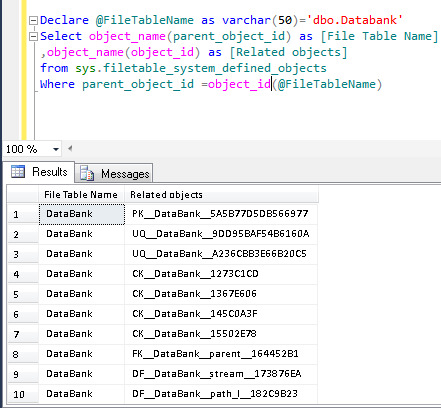Select row 9 header in results
Viewport: 441px width, 410px height.
pyautogui.click(x=23, y=374)
